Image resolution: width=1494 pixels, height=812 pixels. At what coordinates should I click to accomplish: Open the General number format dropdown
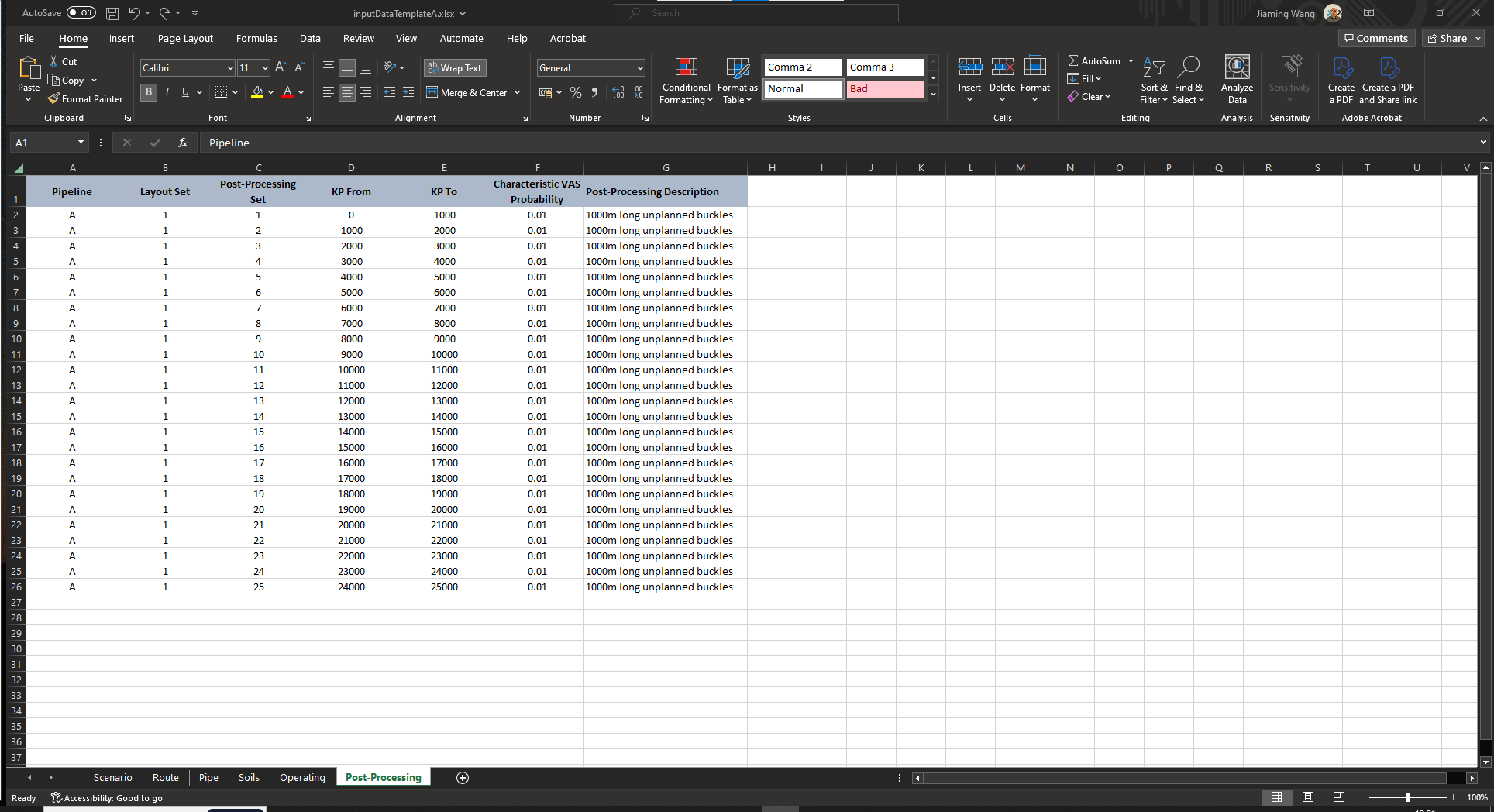[x=640, y=68]
